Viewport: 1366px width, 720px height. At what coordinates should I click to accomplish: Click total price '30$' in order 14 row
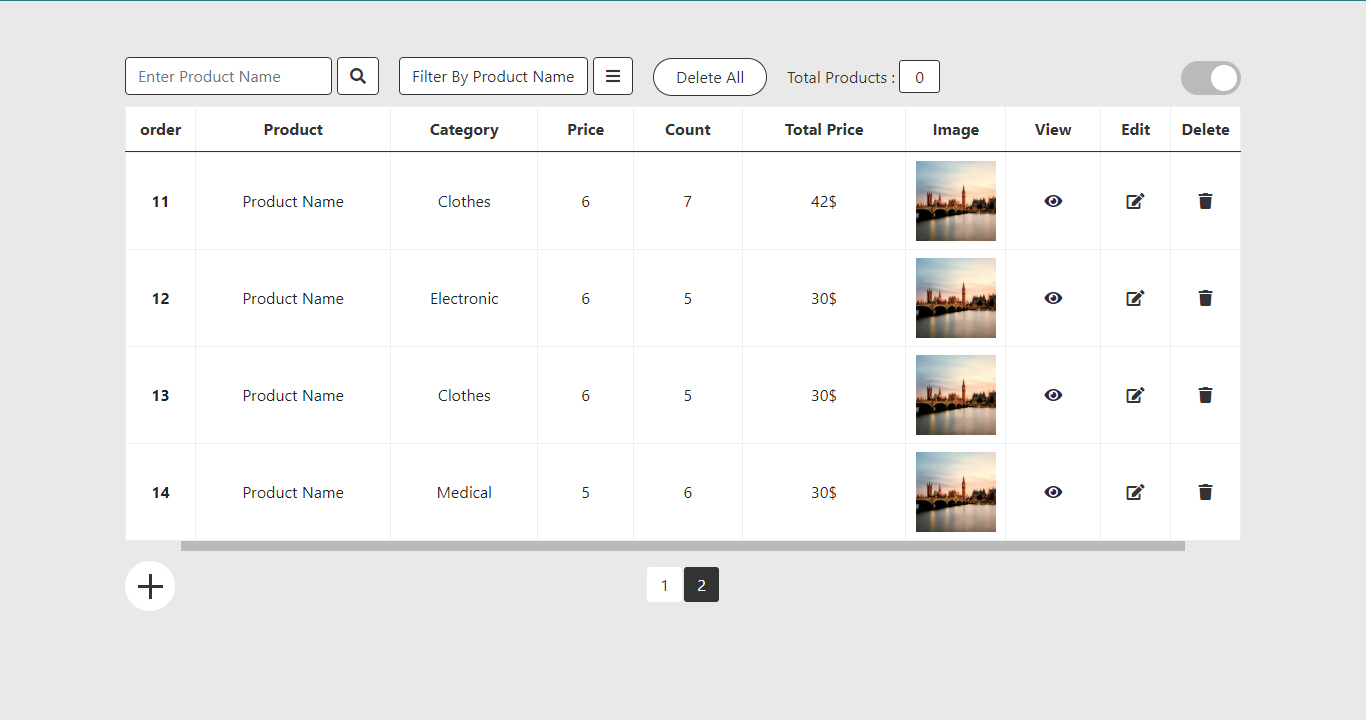tap(824, 492)
